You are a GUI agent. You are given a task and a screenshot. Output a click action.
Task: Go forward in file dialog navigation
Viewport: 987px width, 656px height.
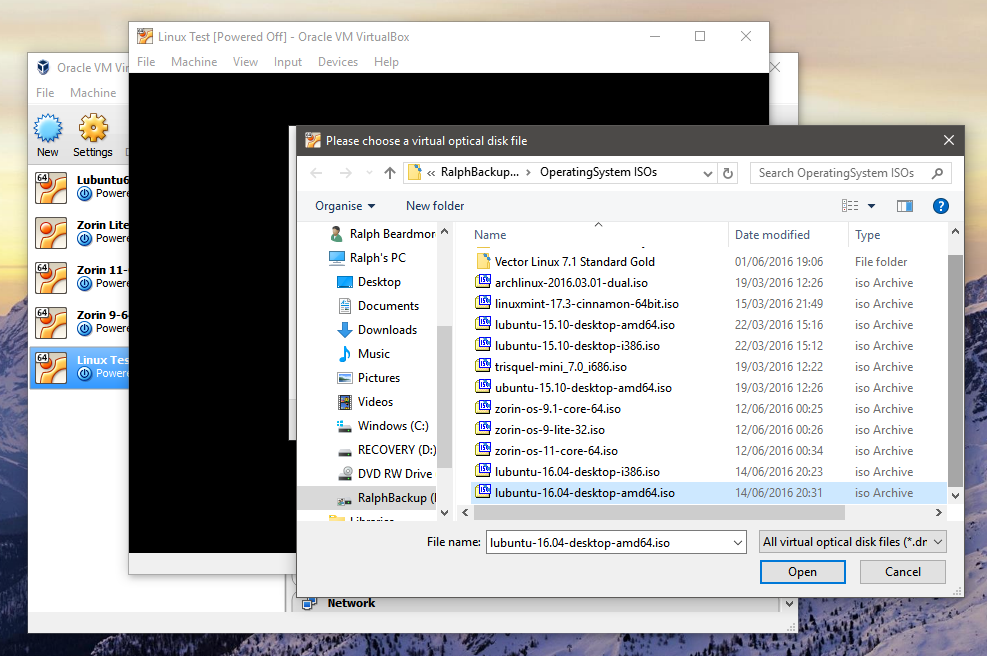click(x=346, y=172)
